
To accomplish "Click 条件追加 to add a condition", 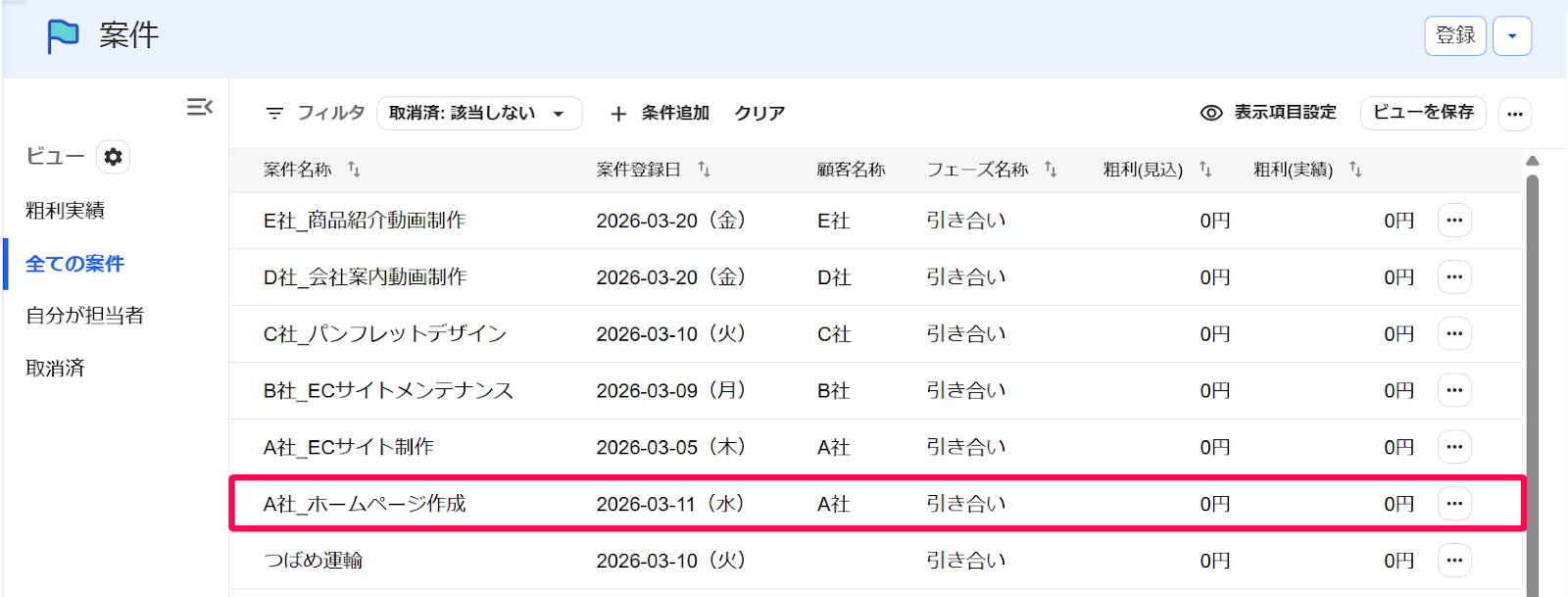I will pos(675,114).
